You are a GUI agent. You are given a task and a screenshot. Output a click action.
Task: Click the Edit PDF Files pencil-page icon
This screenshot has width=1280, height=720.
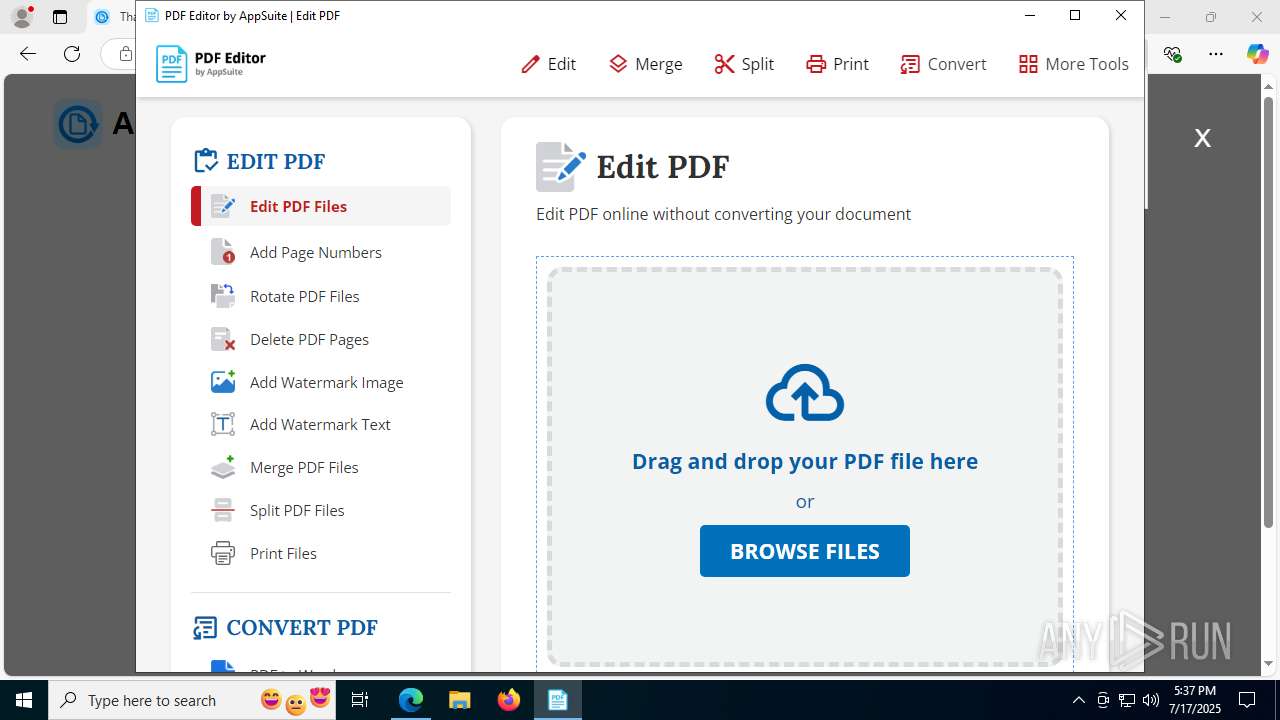click(223, 206)
